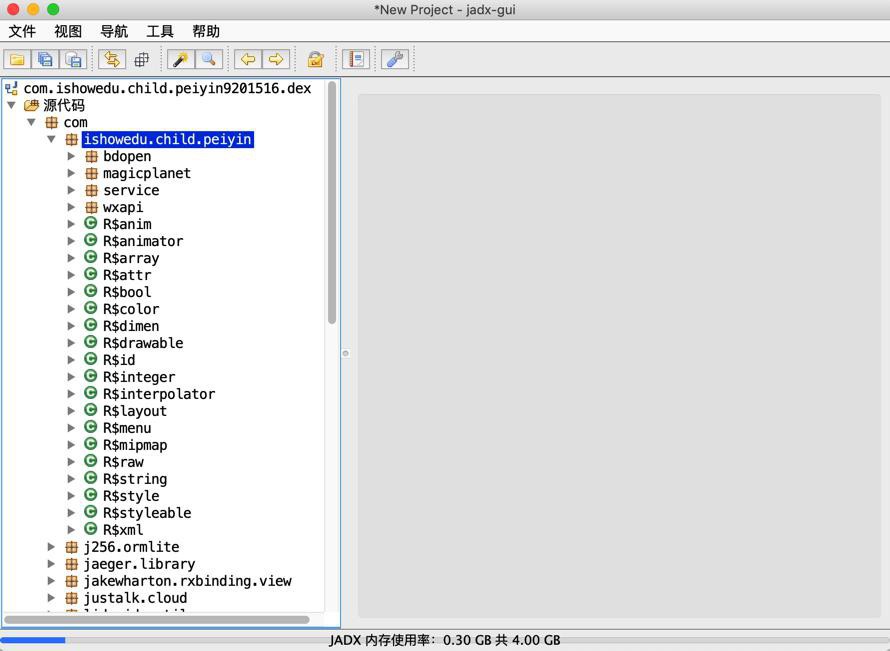Open the log viewer toolbar icon

pyautogui.click(x=356, y=59)
